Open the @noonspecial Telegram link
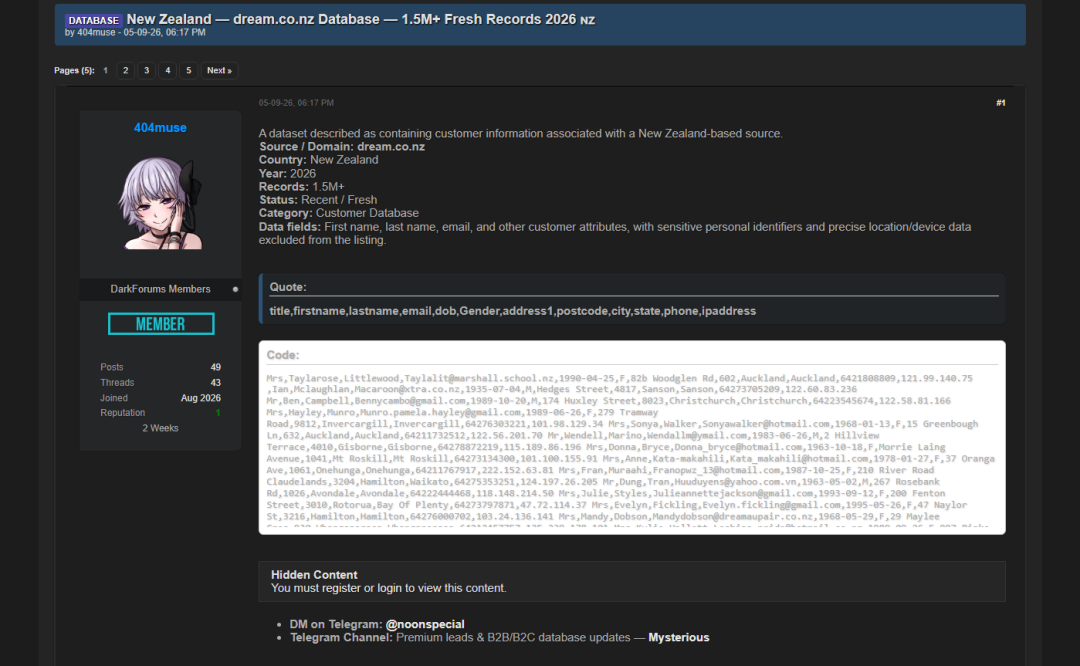The width and height of the screenshot is (1080, 666). tap(425, 624)
